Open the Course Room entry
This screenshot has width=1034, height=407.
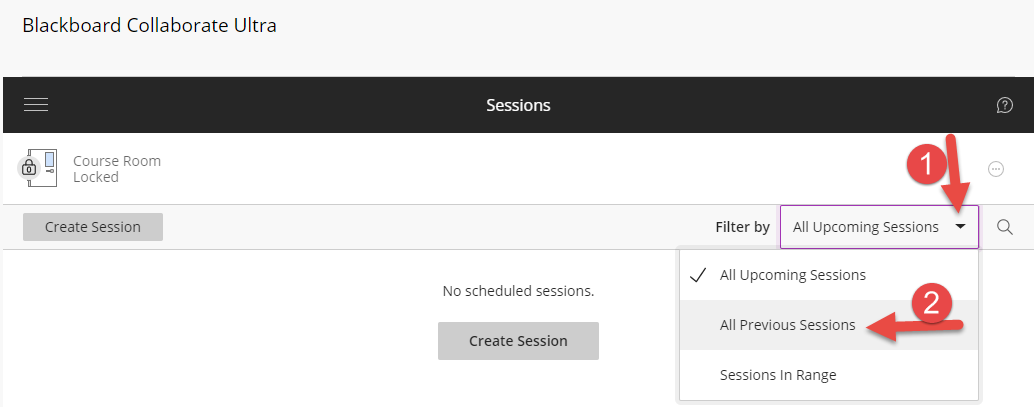click(x=116, y=160)
